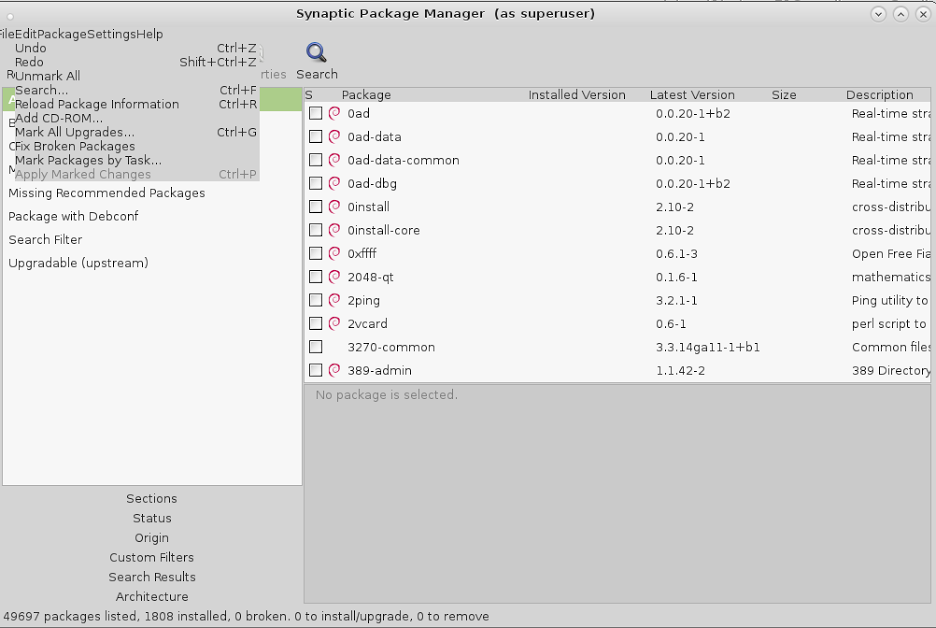Choose Undo from the Edit menu
This screenshot has width=936, height=628.
coord(136,48)
